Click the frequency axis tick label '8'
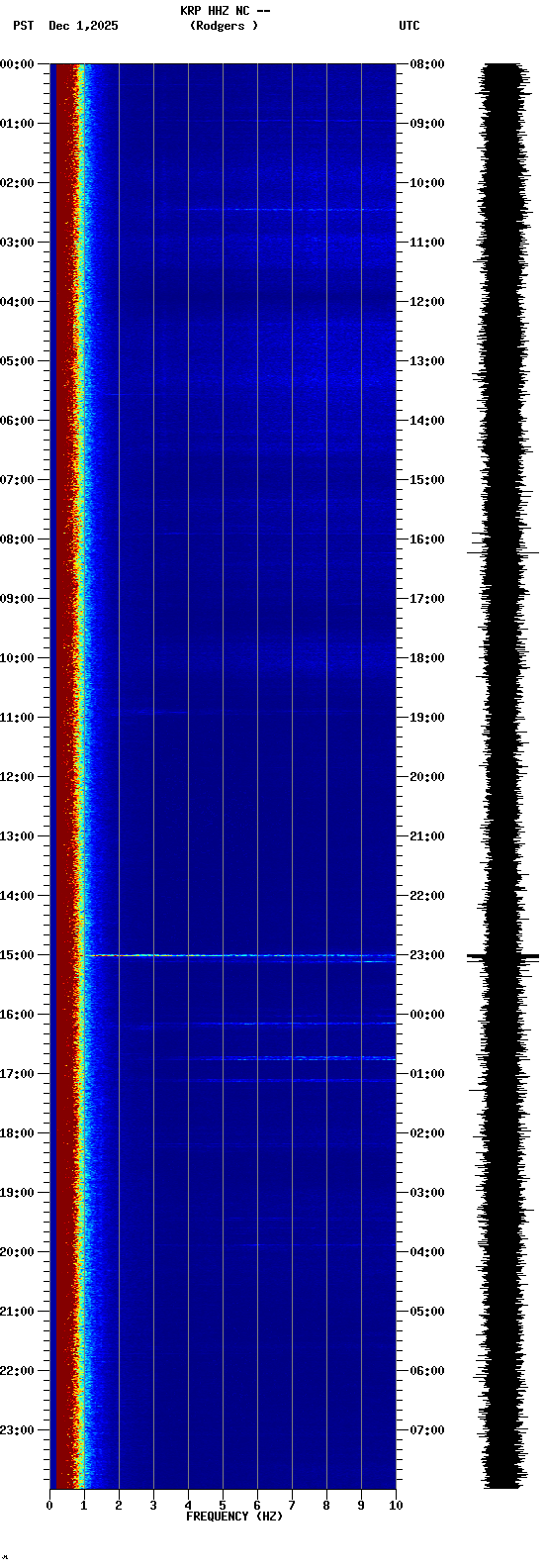This screenshot has width=546, height=1568. point(326,1506)
